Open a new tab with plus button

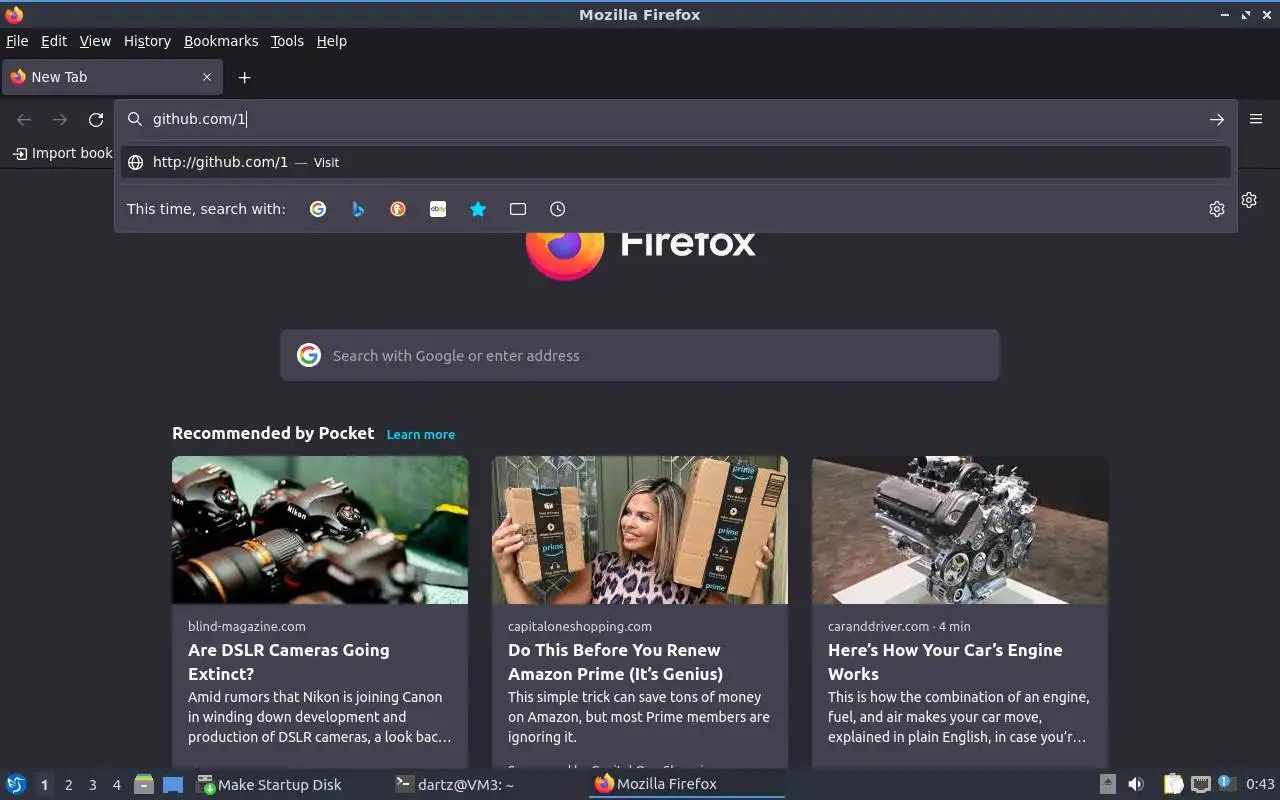click(x=244, y=77)
